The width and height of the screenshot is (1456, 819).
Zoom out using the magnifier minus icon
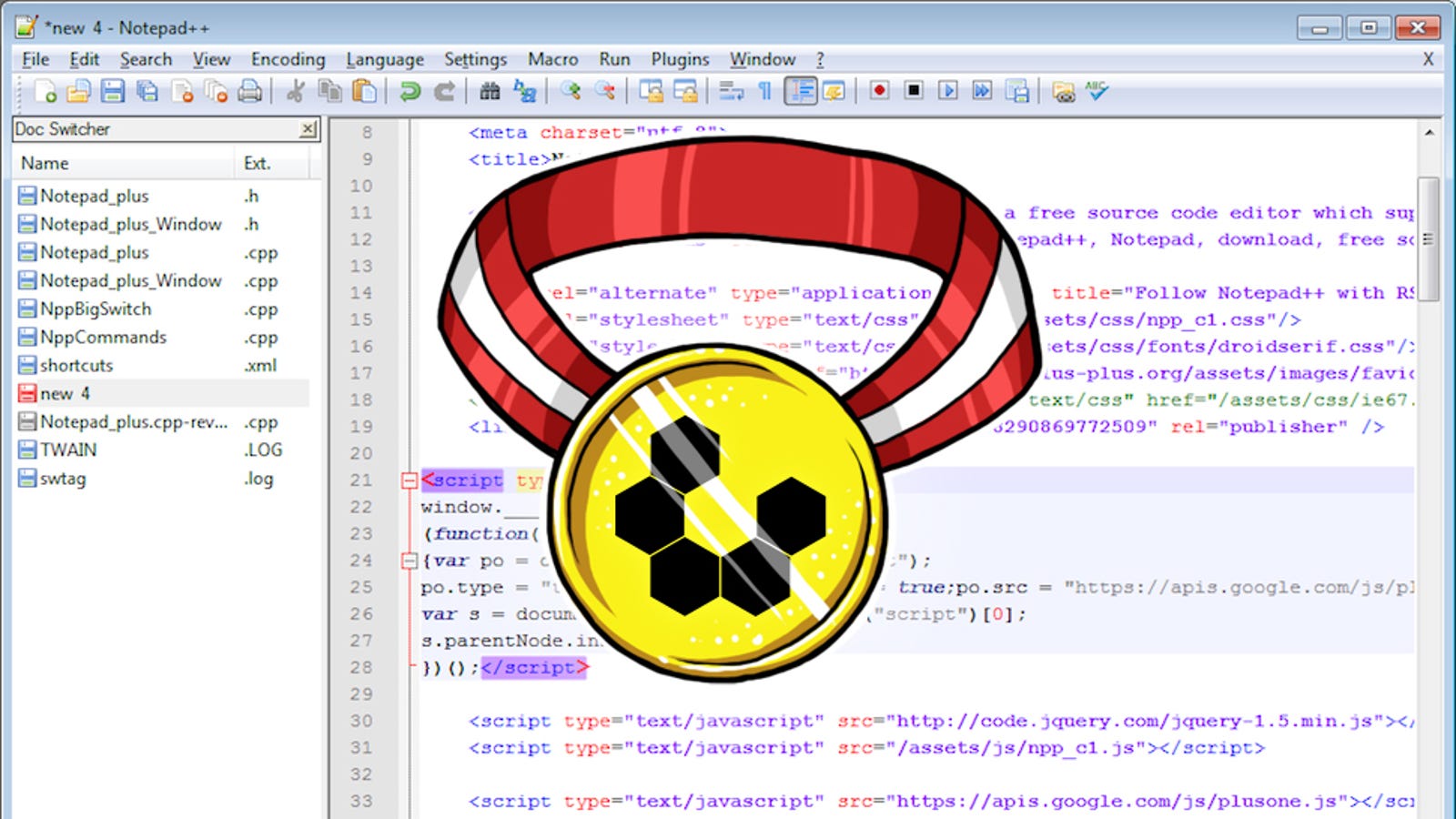click(605, 91)
